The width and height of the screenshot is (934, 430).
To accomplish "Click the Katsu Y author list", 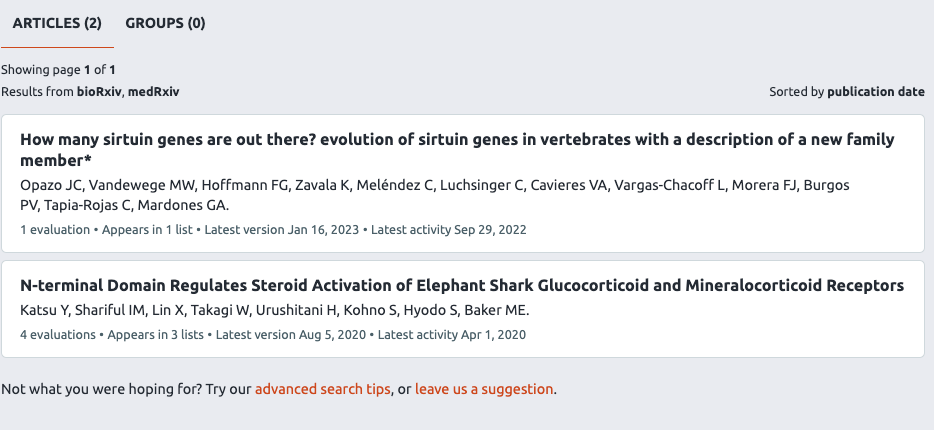I will (275, 310).
